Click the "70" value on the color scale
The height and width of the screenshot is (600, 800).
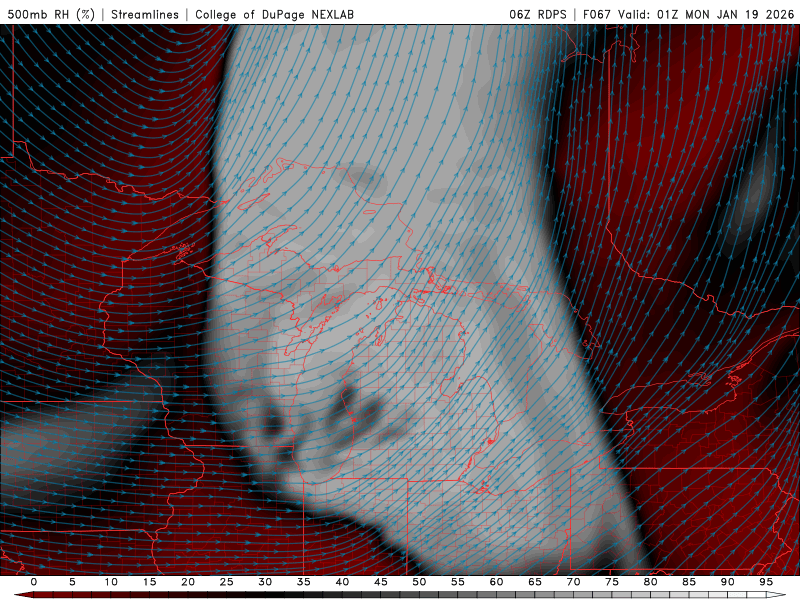[573, 582]
